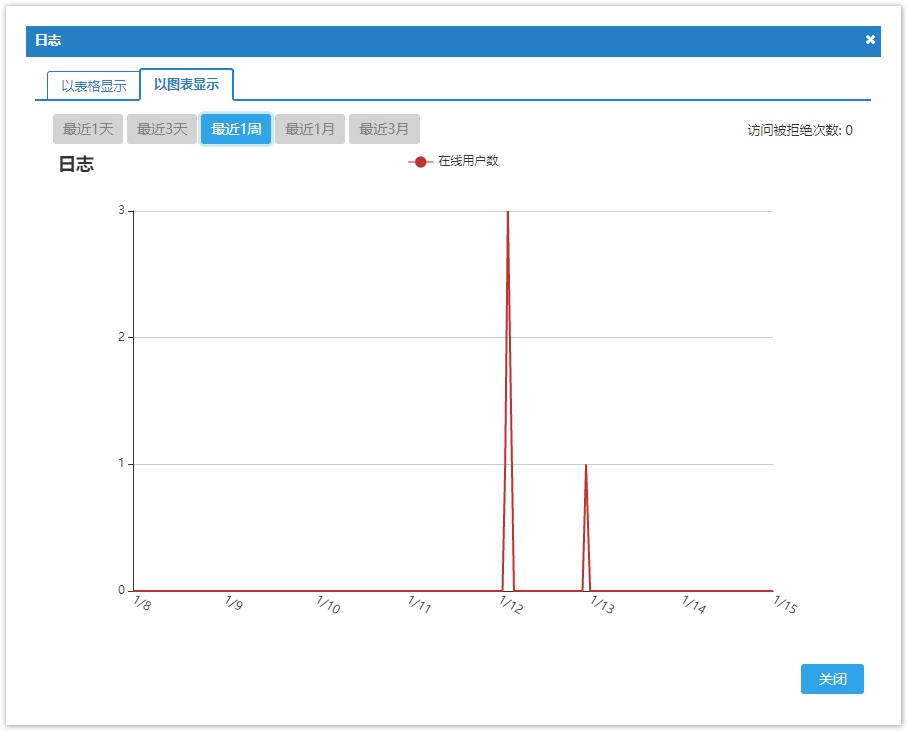The image size is (907, 731).
Task: Select the 以图表显示 tab
Action: 186,84
